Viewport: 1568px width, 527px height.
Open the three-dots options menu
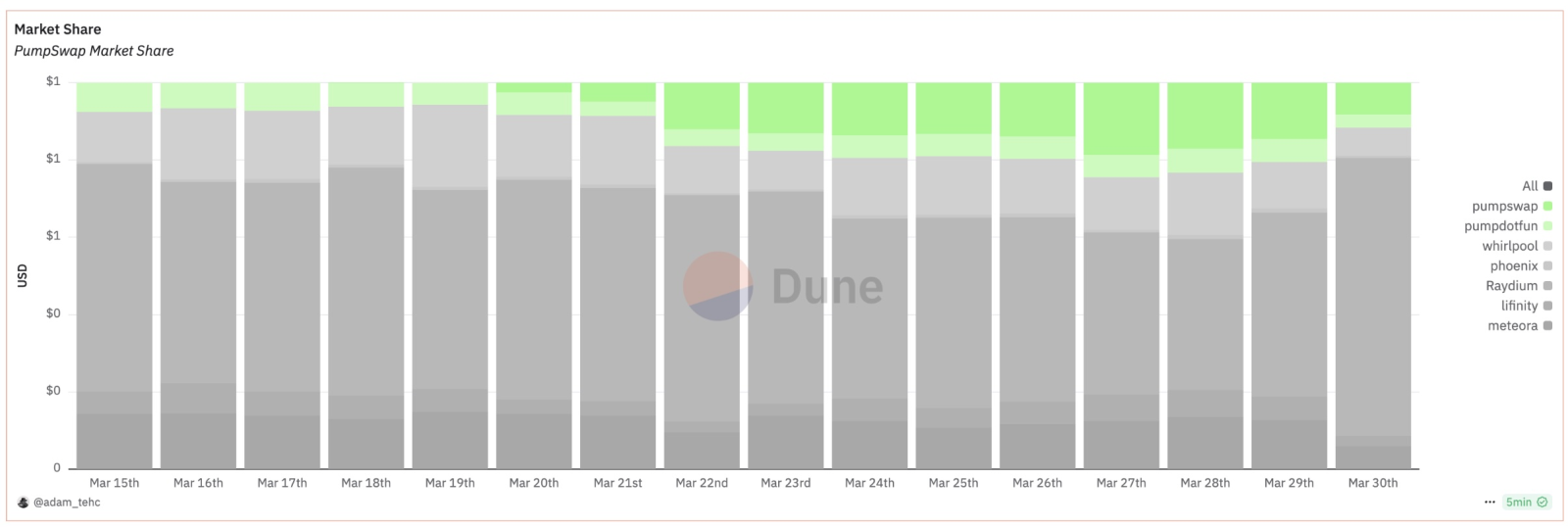[1490, 503]
